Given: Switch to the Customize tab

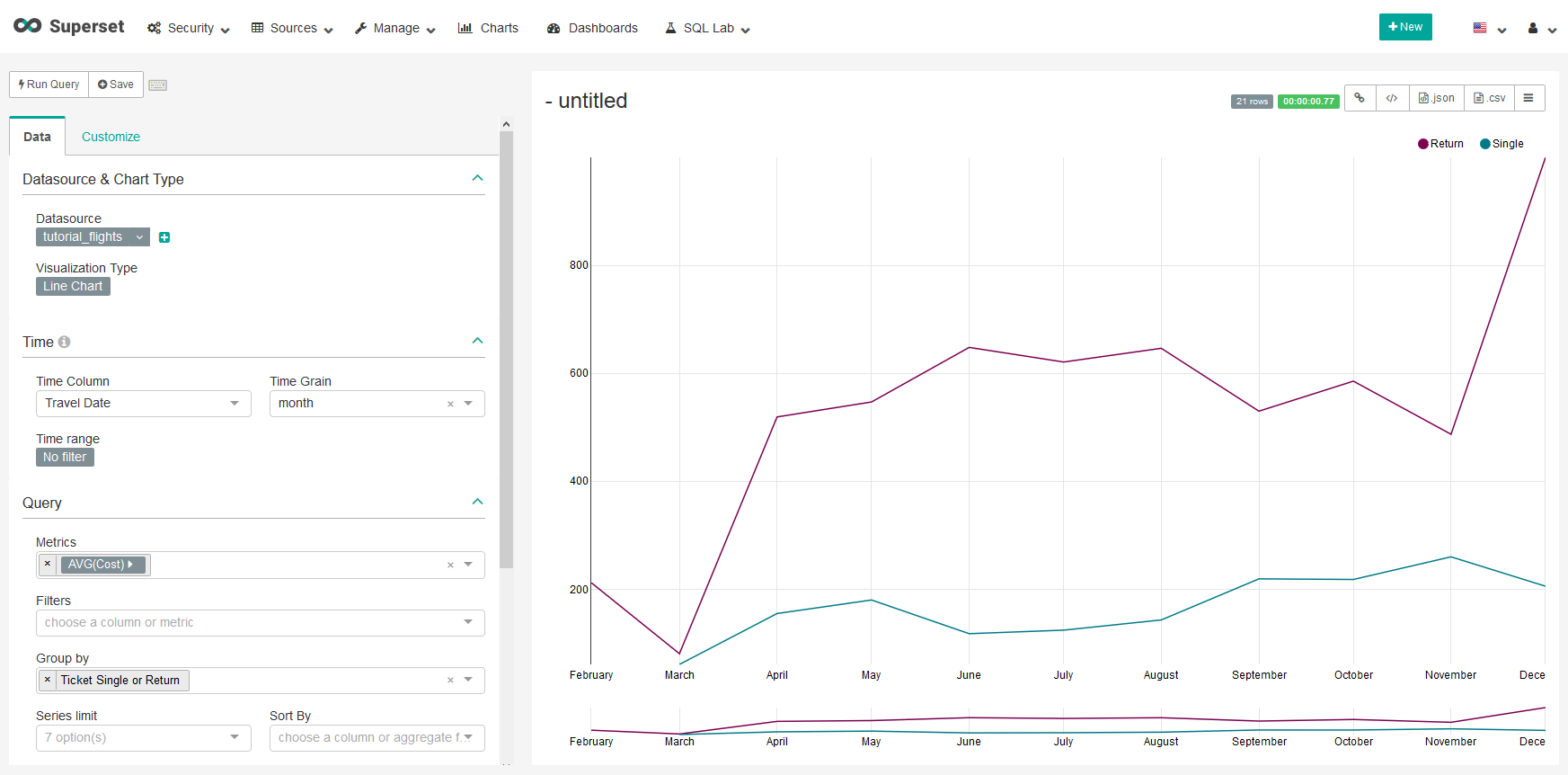Looking at the screenshot, I should coord(111,137).
